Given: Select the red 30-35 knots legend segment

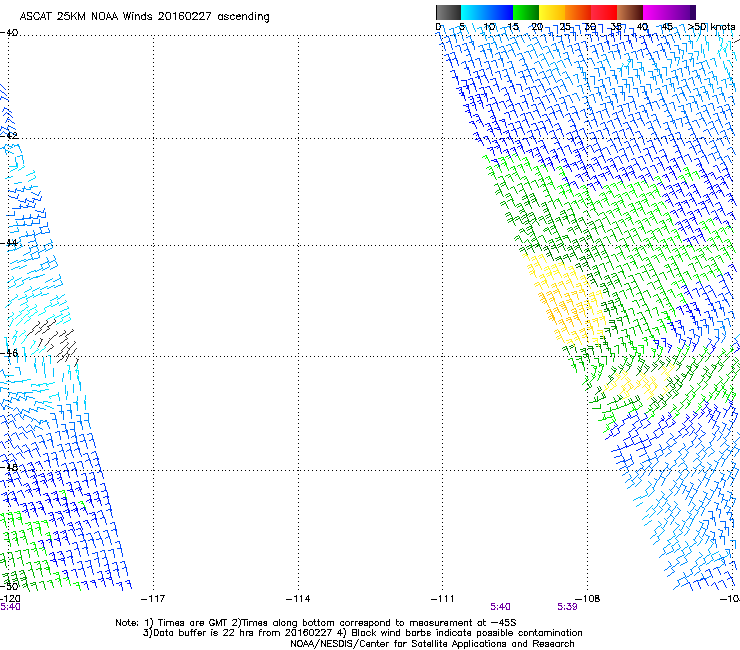Looking at the screenshot, I should pos(604,12).
